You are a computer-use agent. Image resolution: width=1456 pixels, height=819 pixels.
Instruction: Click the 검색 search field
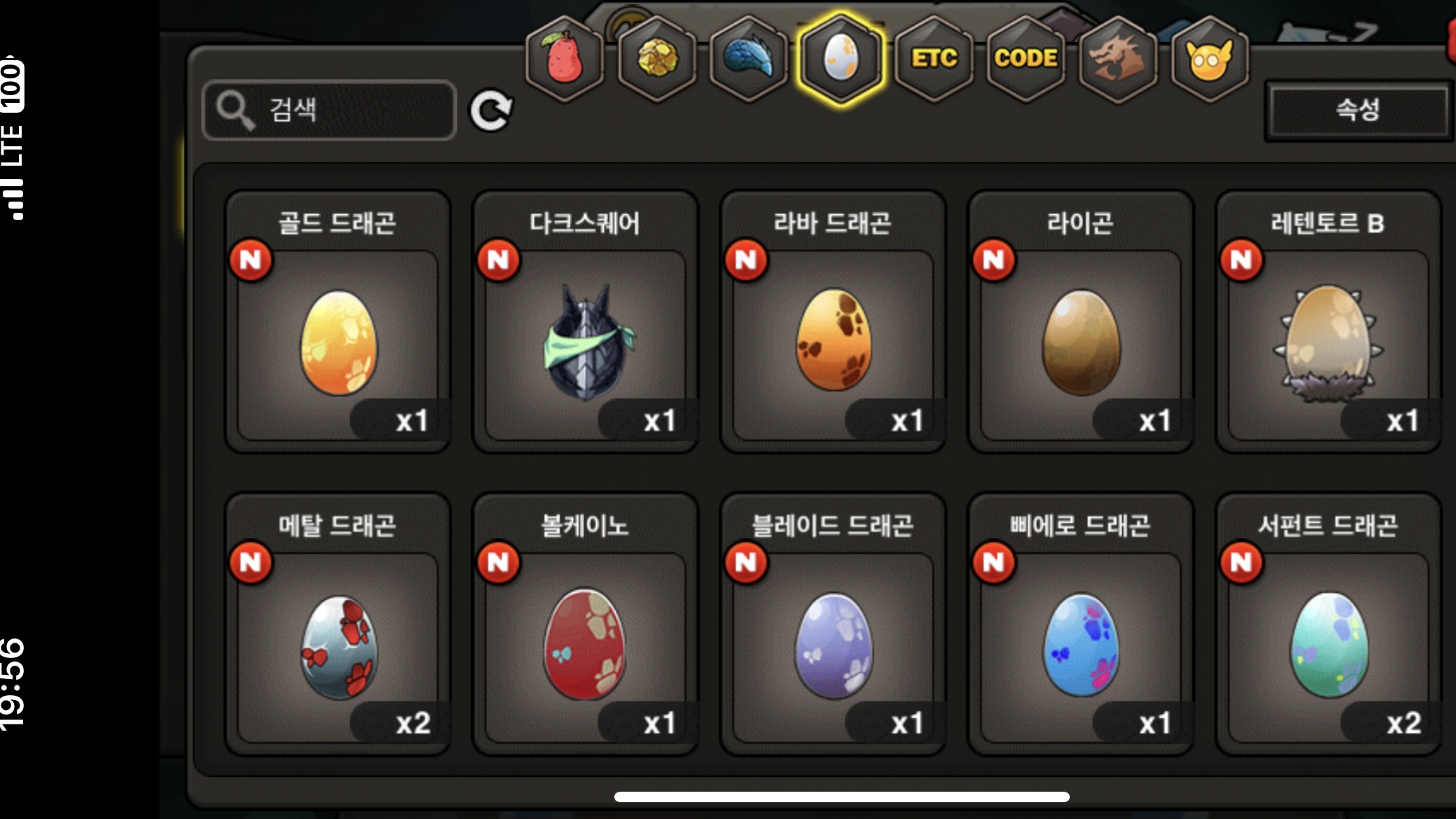click(330, 110)
